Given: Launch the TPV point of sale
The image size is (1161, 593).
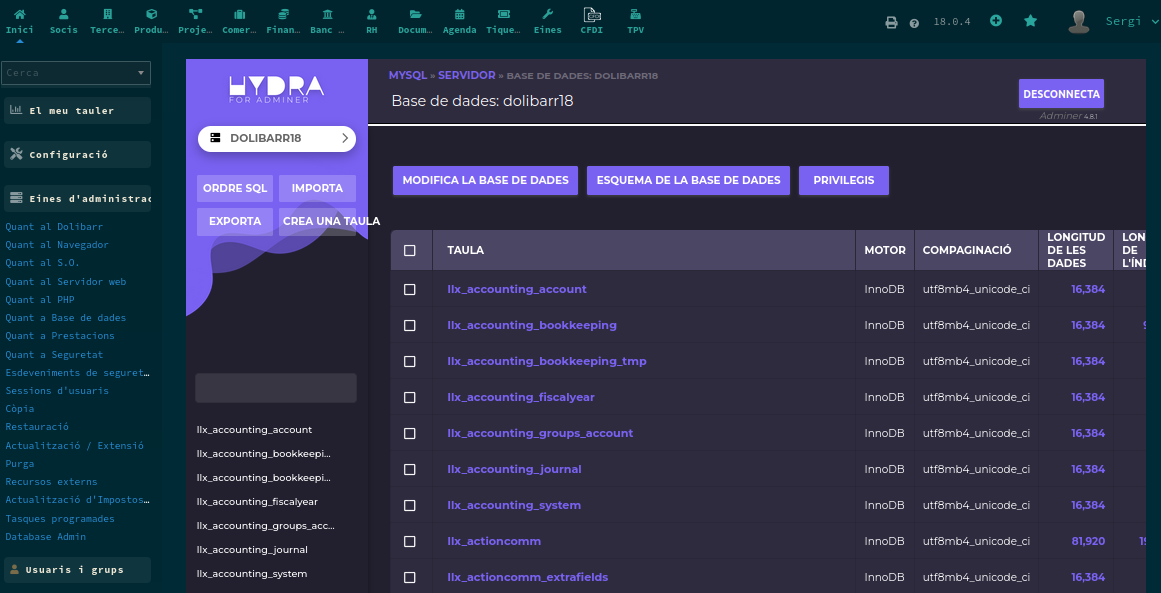Looking at the screenshot, I should pyautogui.click(x=635, y=21).
